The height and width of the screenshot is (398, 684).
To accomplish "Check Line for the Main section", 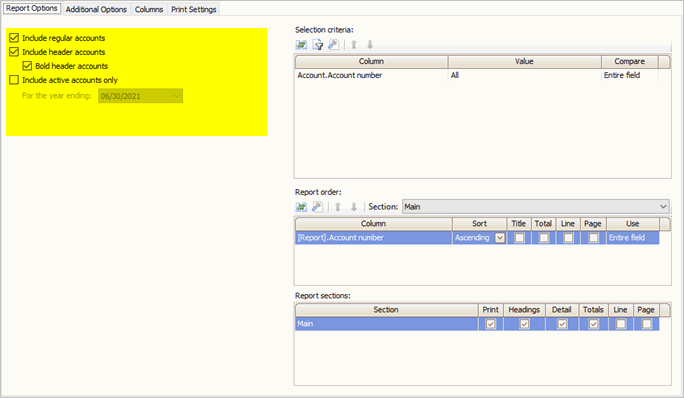I will (x=621, y=324).
